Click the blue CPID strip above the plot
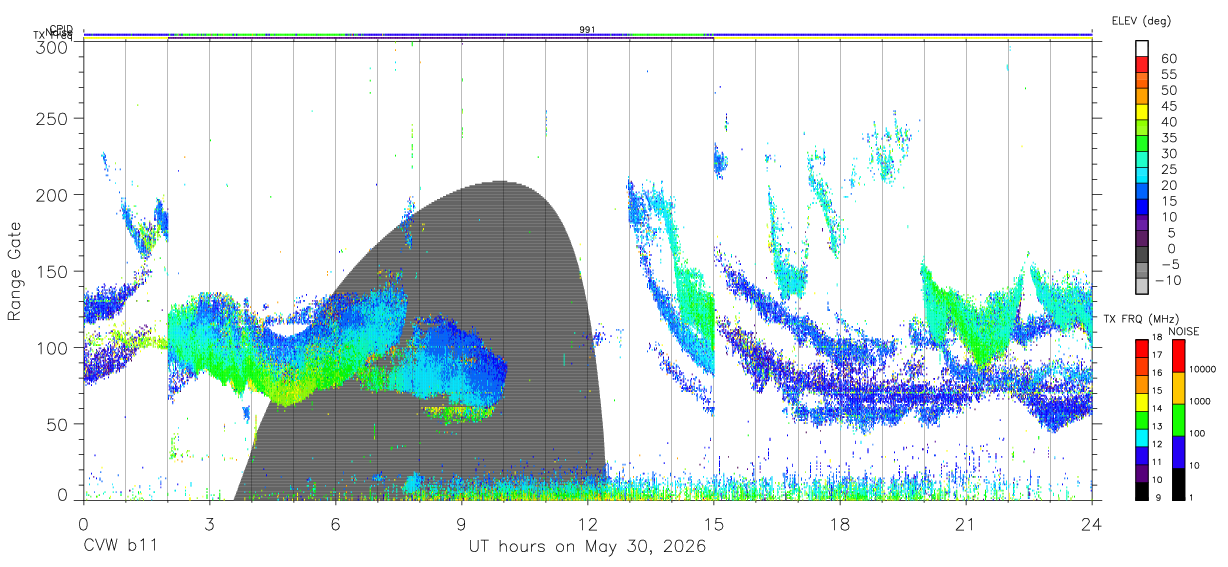Image resolution: width=1228 pixels, height=567 pixels. click(x=588, y=33)
